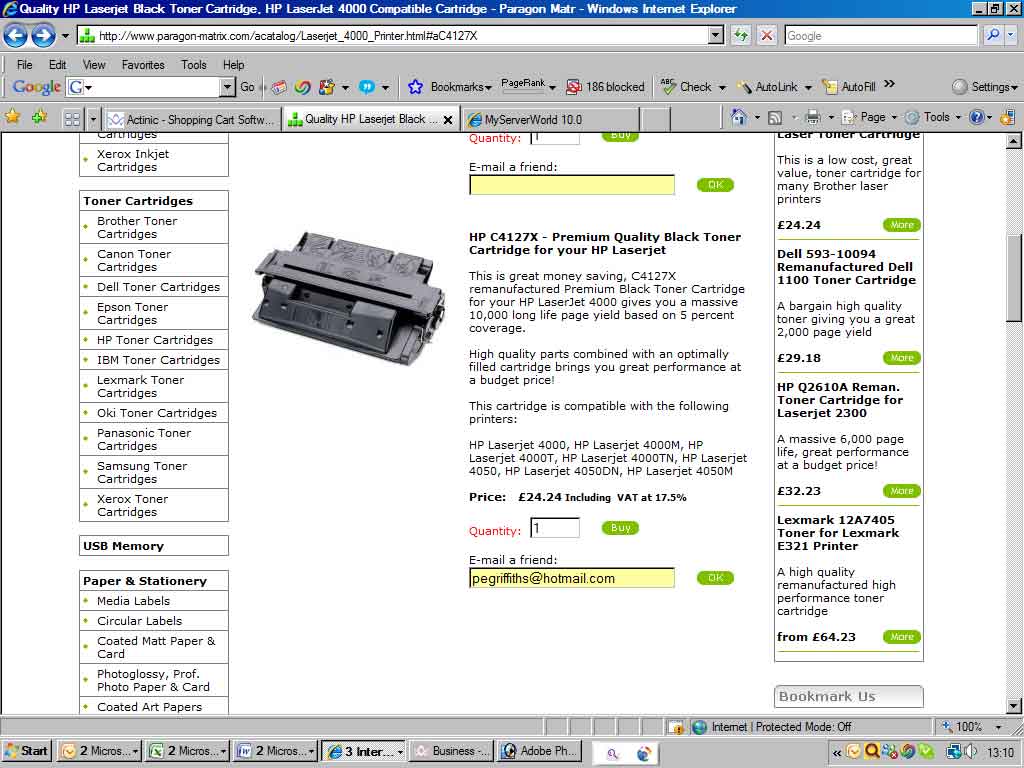Image resolution: width=1024 pixels, height=768 pixels.
Task: Click the volume speaker tray icon
Action: 970,751
